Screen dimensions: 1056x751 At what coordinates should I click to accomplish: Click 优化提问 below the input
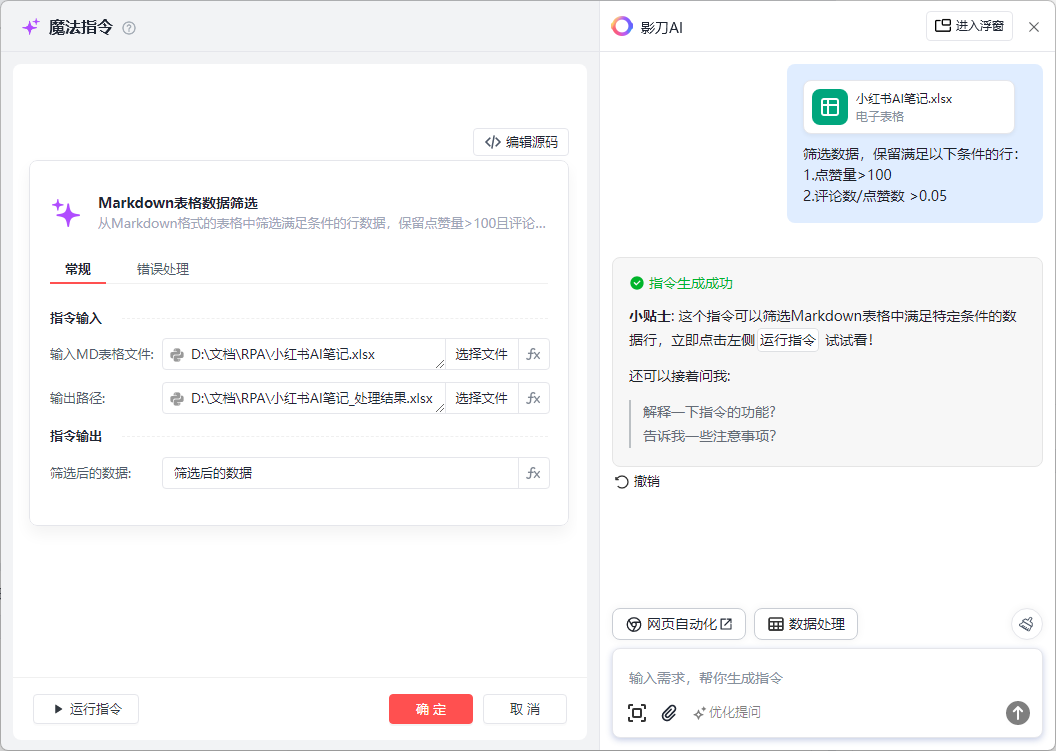[x=727, y=713]
